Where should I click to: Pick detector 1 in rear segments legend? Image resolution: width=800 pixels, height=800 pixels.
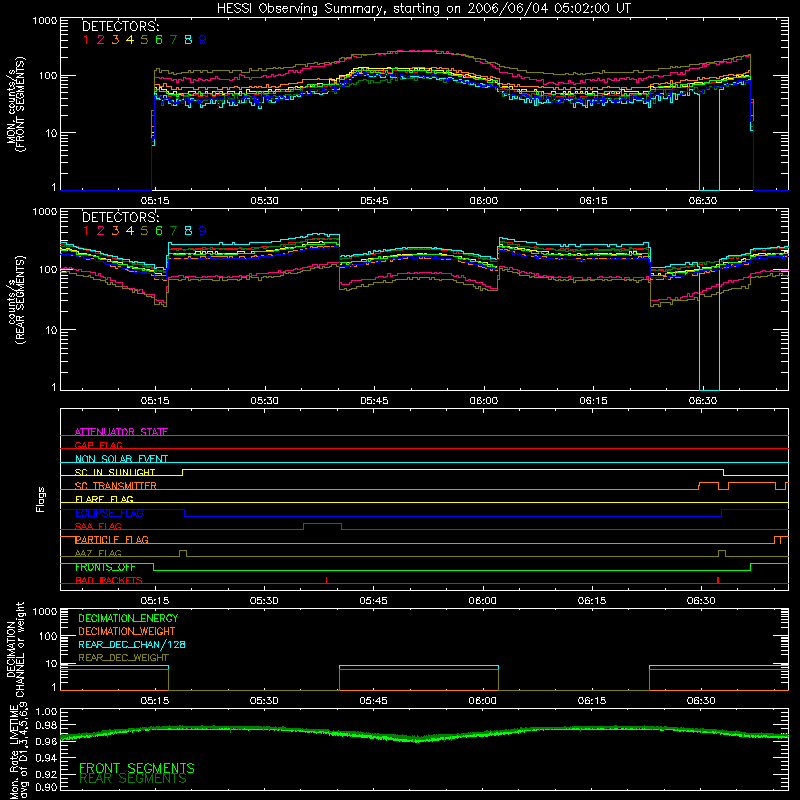point(86,231)
